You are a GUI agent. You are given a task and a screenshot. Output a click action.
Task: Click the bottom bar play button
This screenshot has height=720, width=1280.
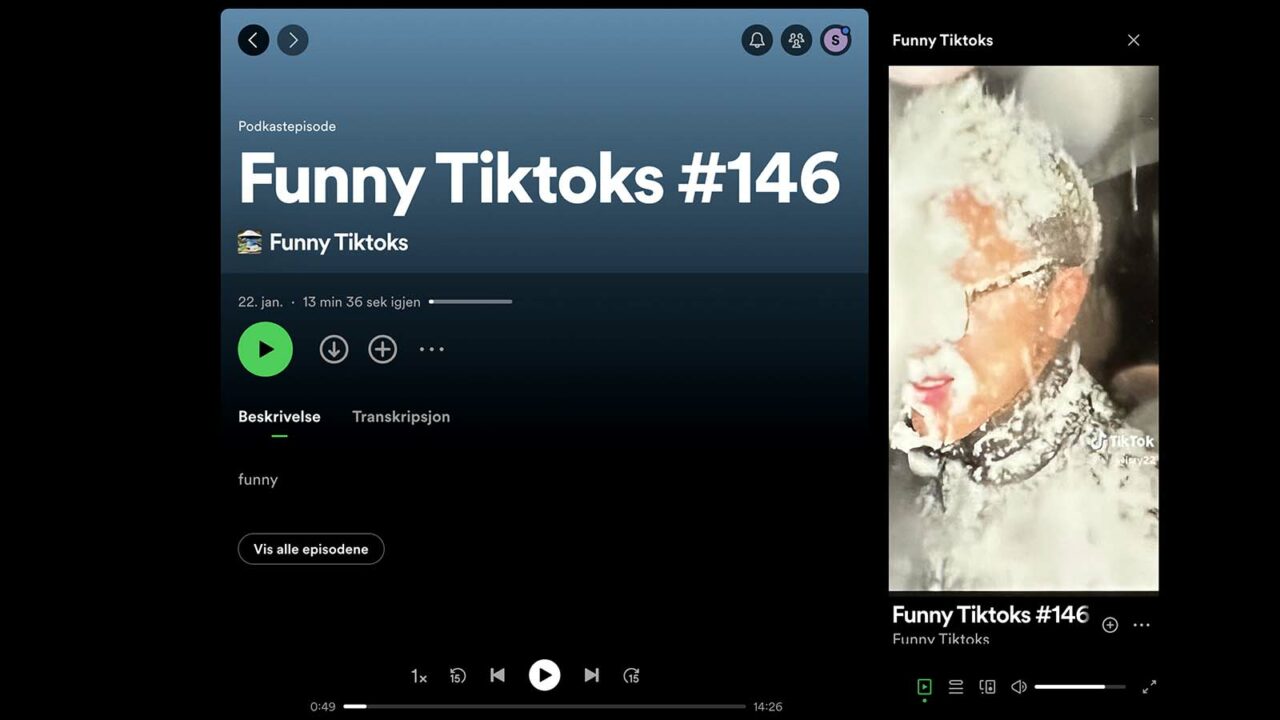(x=544, y=675)
